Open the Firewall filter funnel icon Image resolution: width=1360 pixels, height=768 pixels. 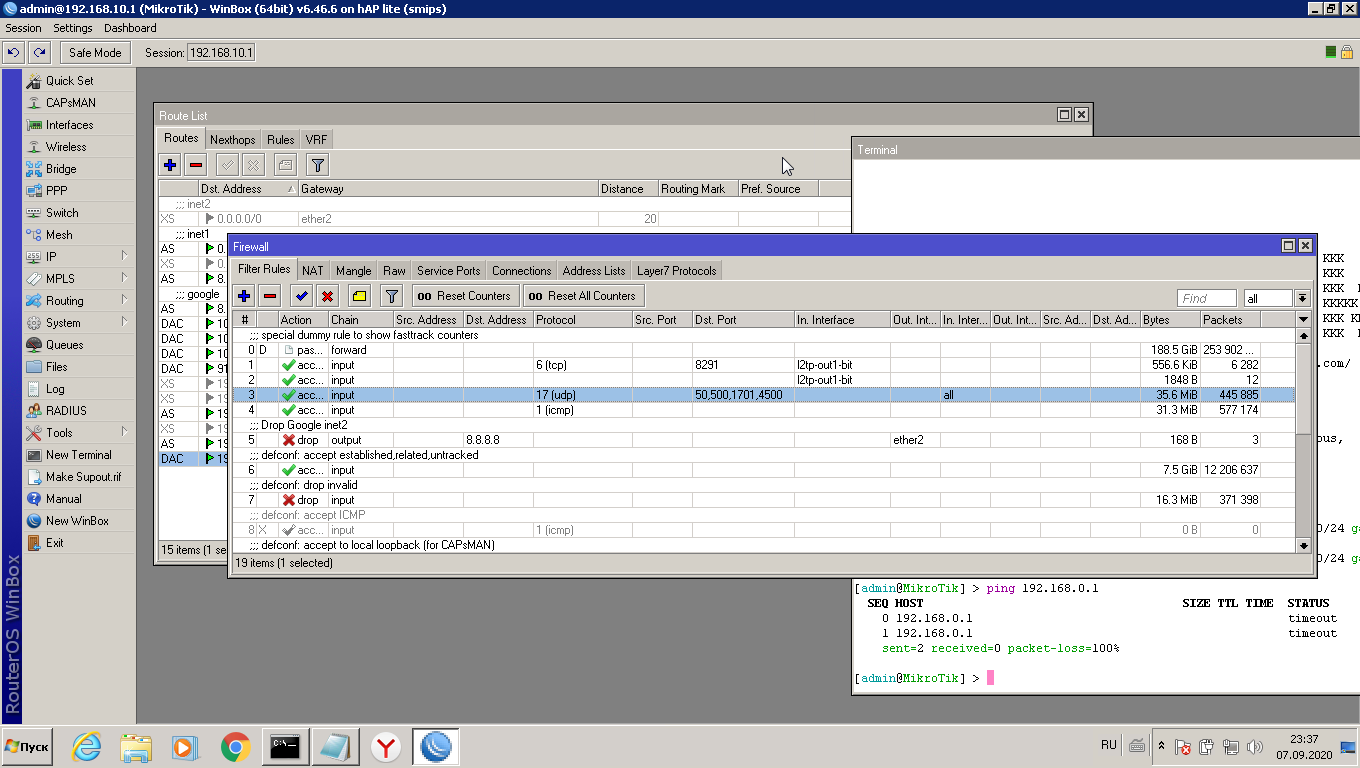[x=391, y=296]
